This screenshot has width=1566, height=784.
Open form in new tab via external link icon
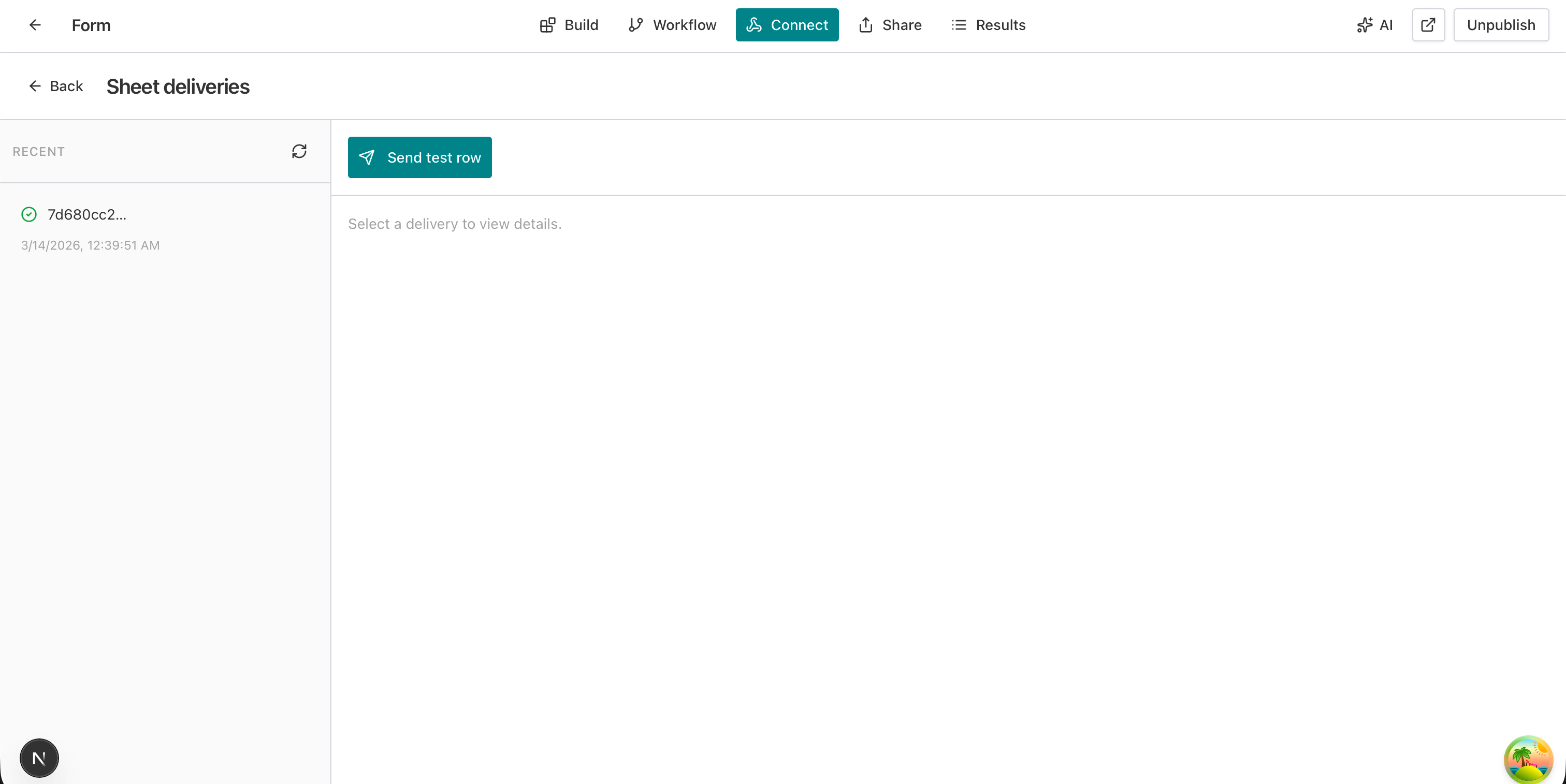(1428, 25)
